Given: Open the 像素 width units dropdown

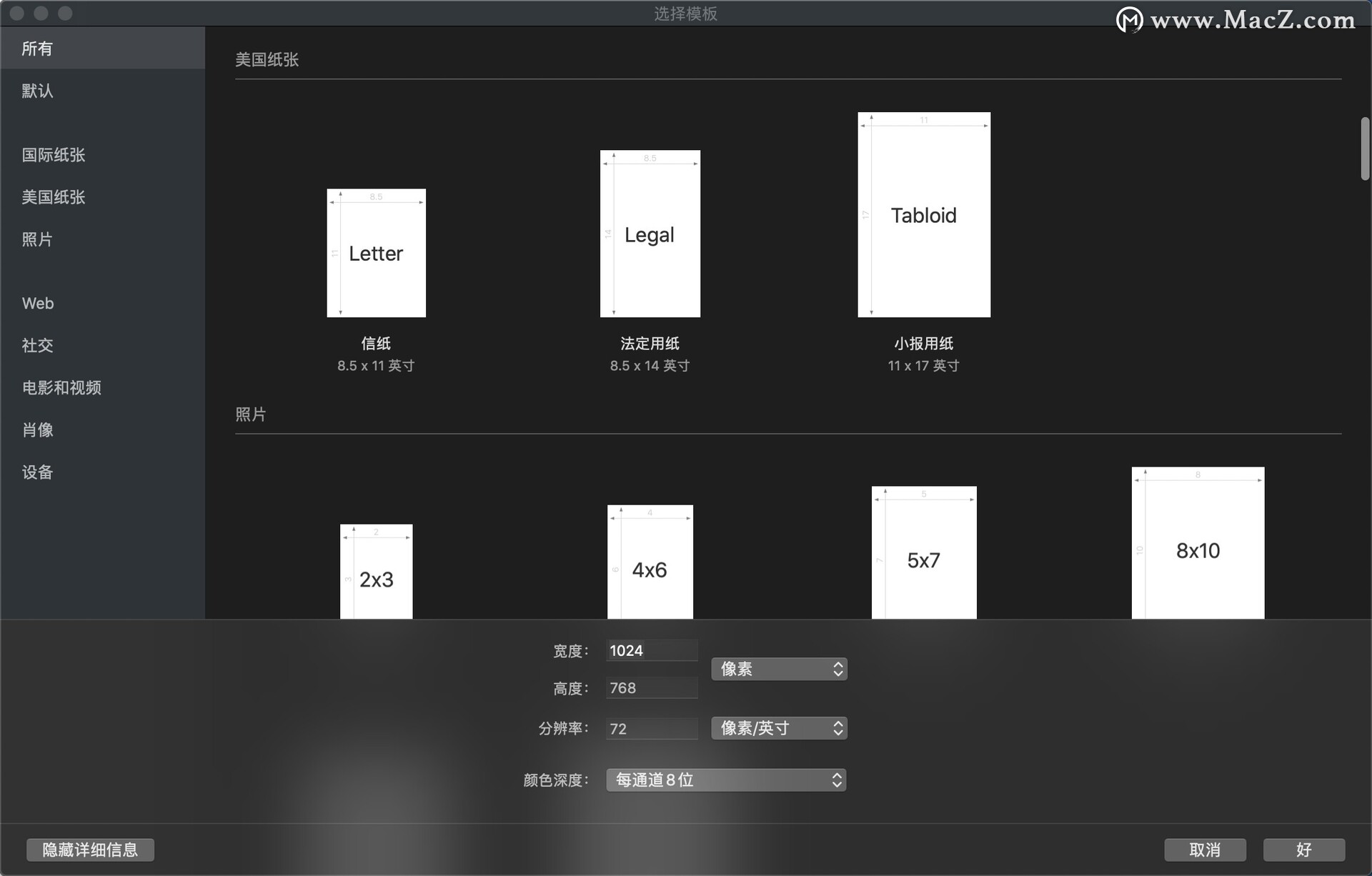Looking at the screenshot, I should (x=778, y=669).
